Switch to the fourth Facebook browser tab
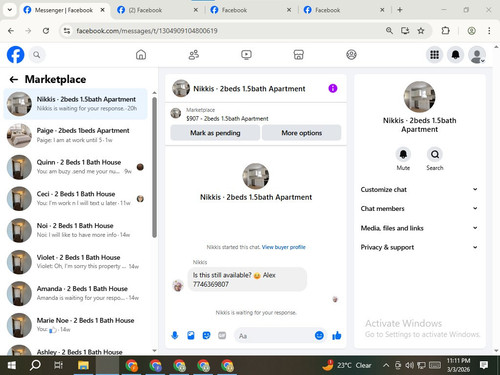Viewport: 500px width, 375px height. pos(344,10)
